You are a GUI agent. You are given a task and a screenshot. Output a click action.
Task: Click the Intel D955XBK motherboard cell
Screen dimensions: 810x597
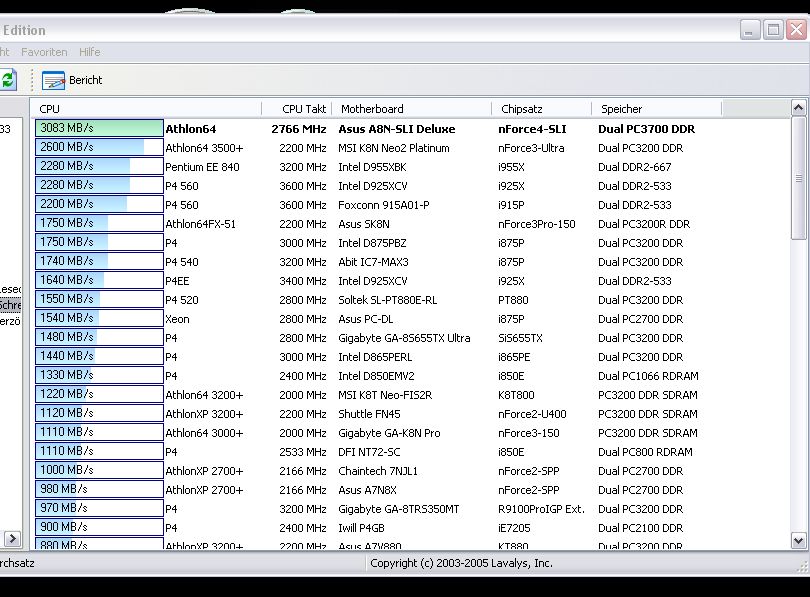click(x=372, y=167)
